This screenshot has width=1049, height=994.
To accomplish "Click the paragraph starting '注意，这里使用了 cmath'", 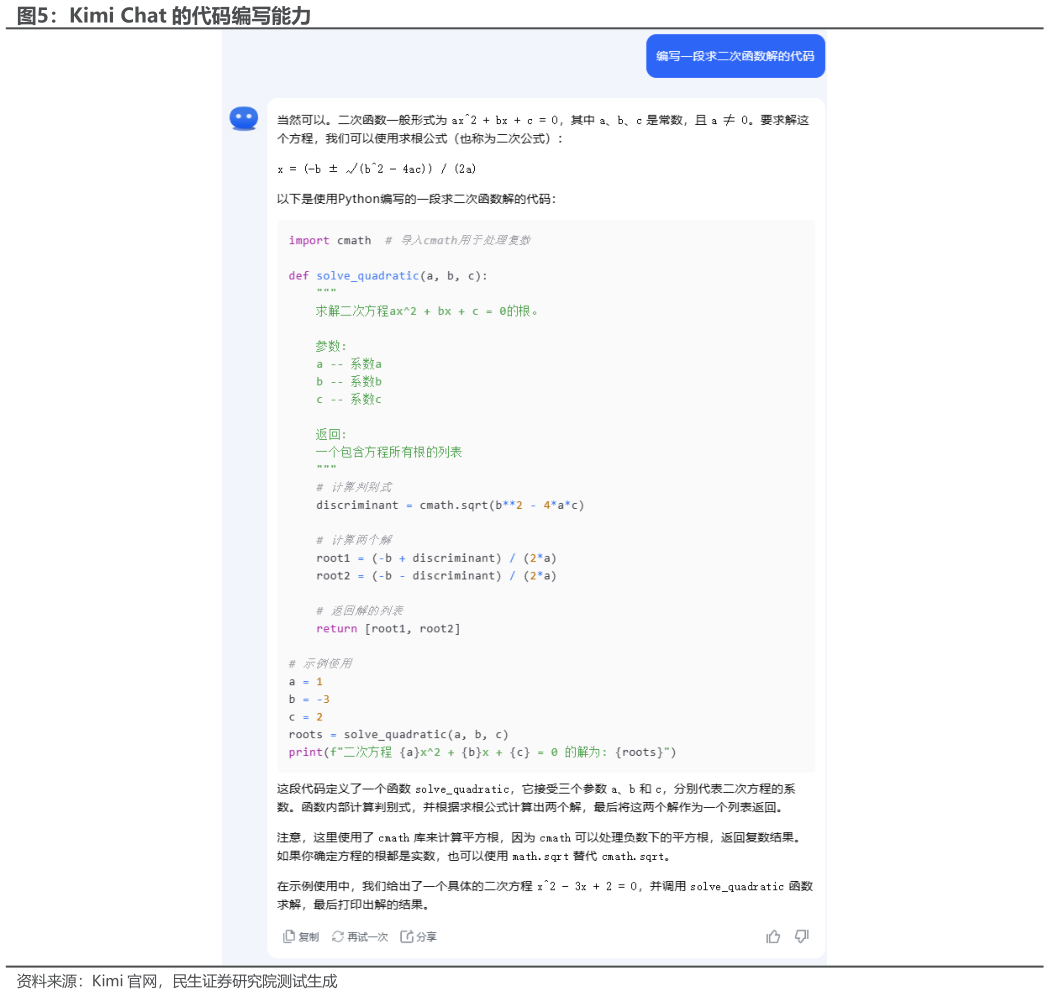I will (x=541, y=847).
